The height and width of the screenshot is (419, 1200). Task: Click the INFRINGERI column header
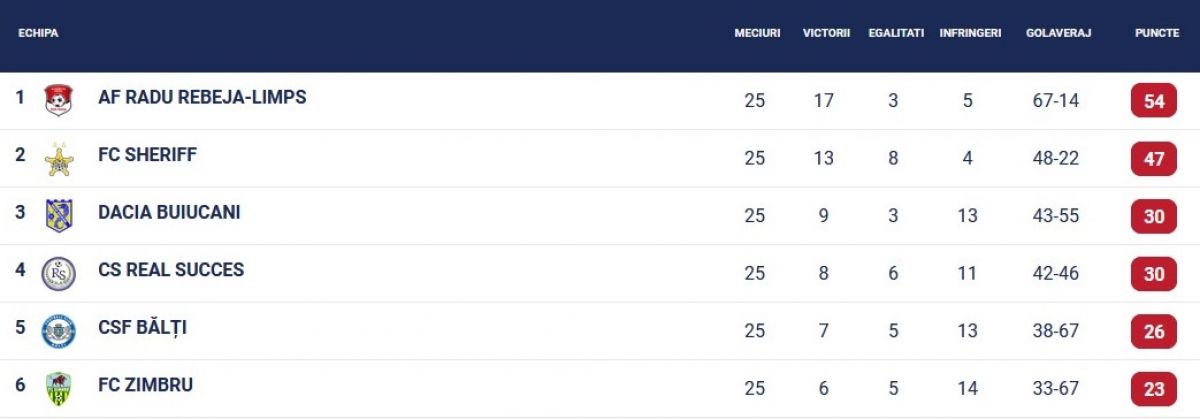coord(970,33)
